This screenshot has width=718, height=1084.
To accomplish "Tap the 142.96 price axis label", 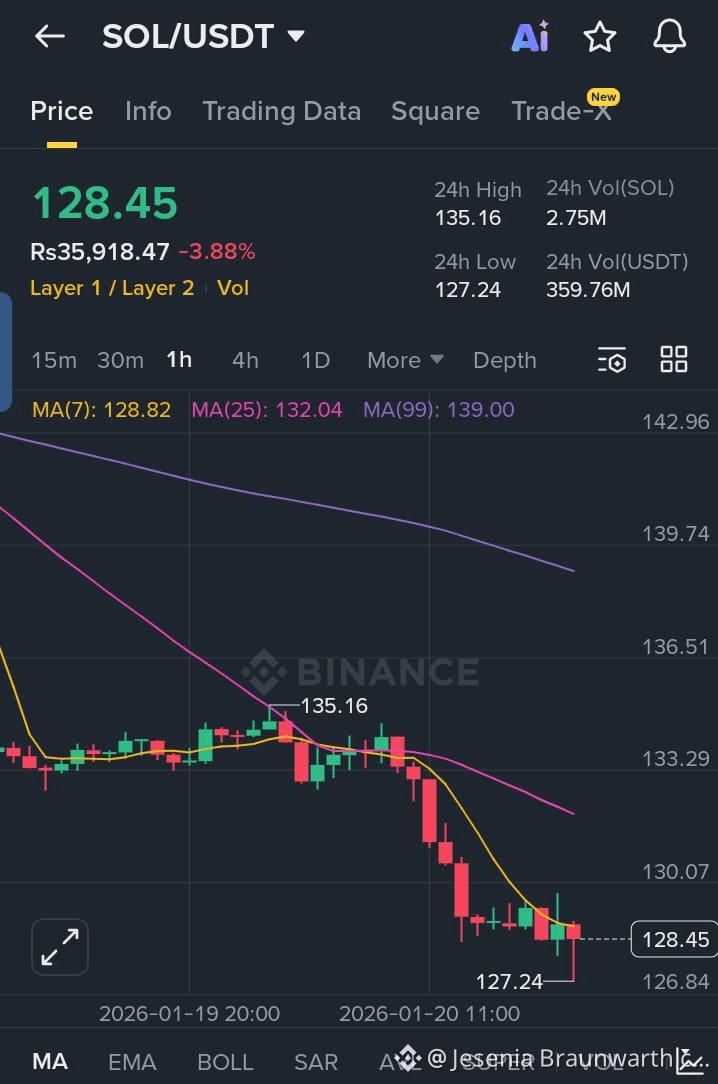I will pos(676,422).
